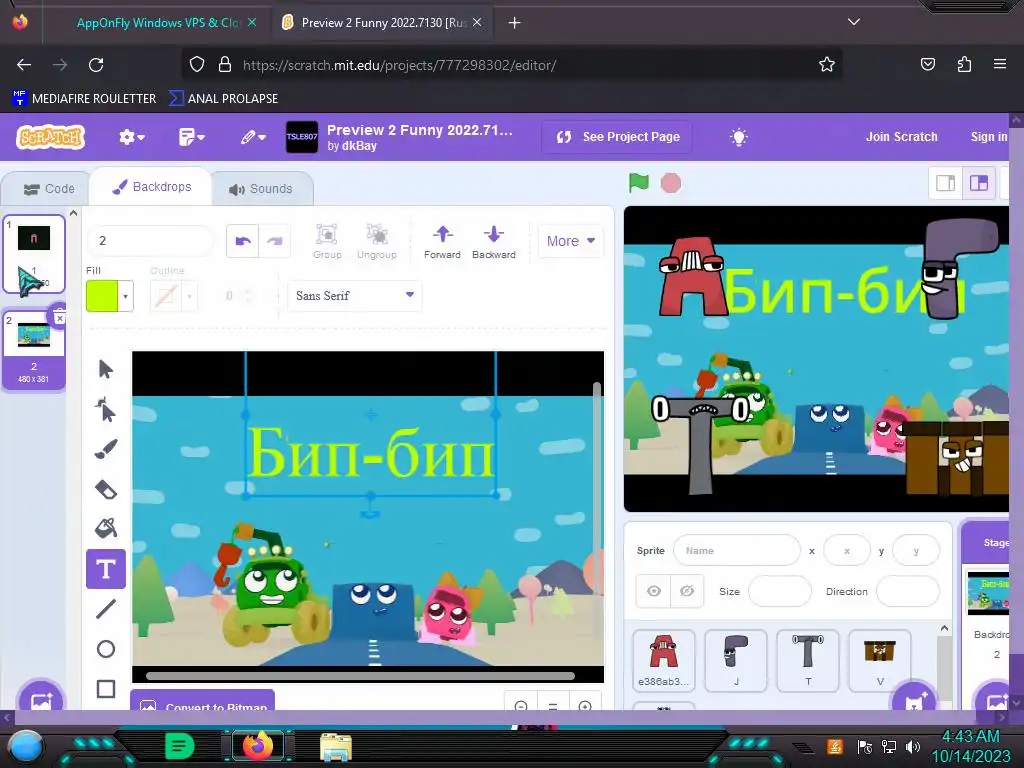Open a new browser tab
The height and width of the screenshot is (768, 1024).
coord(515,23)
